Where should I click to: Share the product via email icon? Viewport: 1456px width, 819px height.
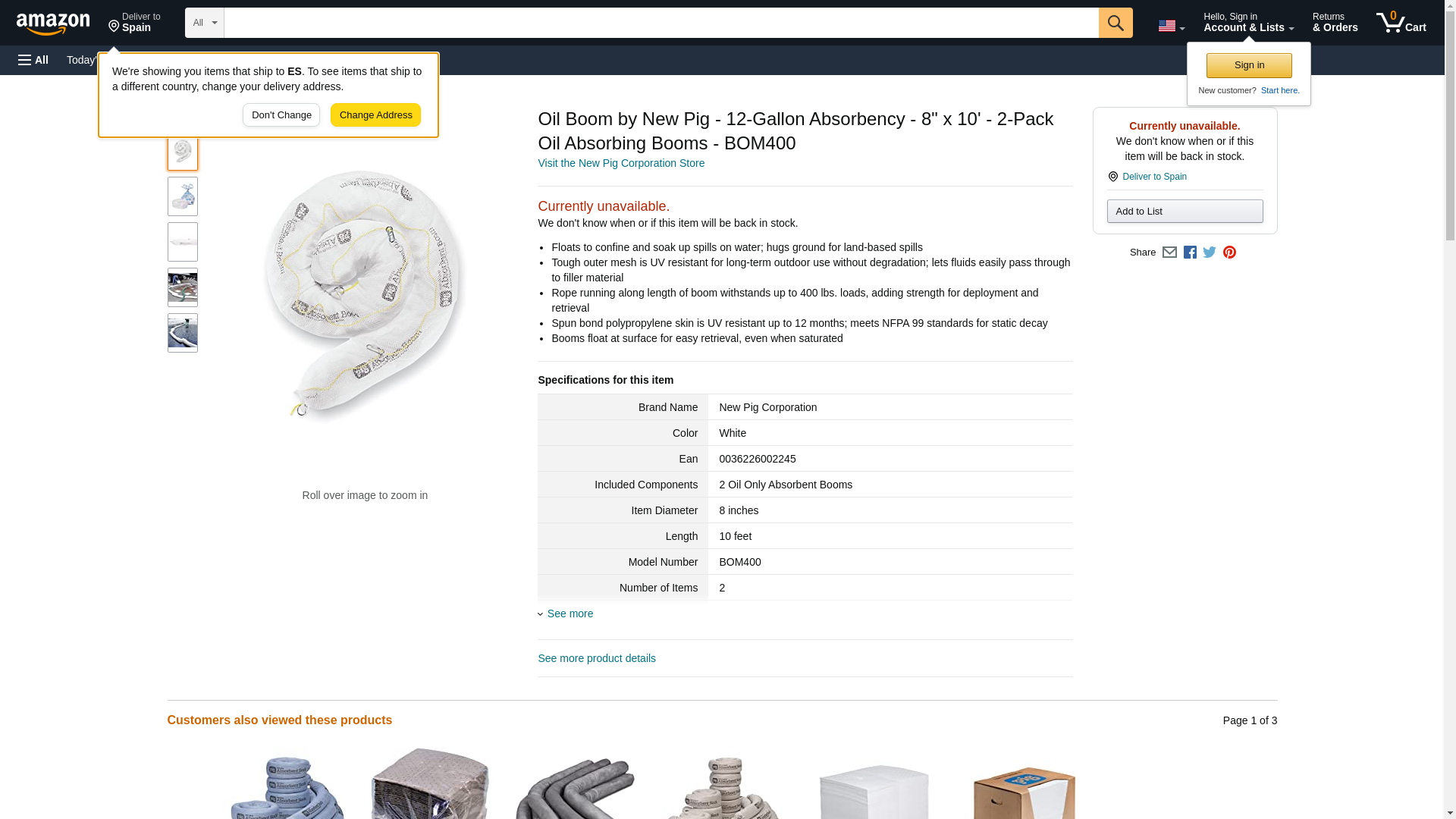click(1169, 253)
